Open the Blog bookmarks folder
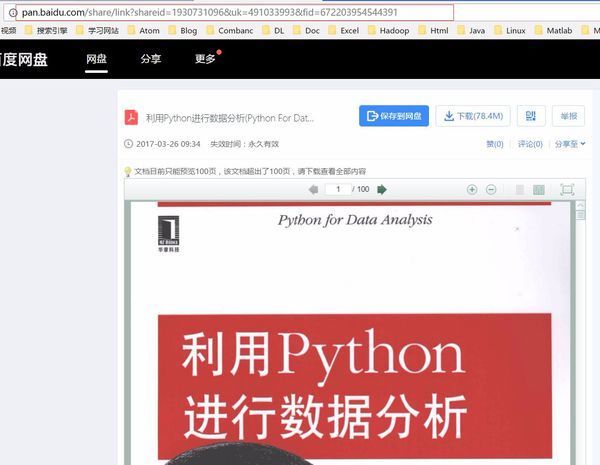The image size is (600, 465). tap(183, 31)
